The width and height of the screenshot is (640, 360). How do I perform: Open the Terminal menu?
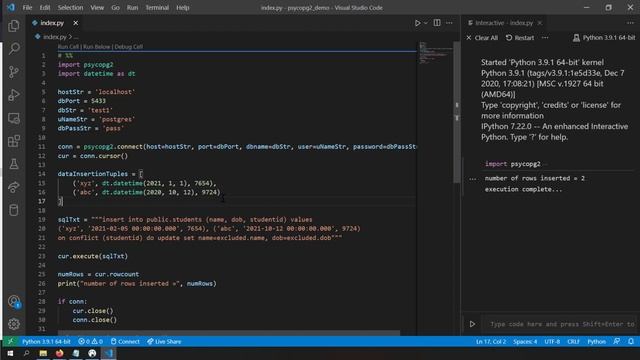(x=157, y=7)
